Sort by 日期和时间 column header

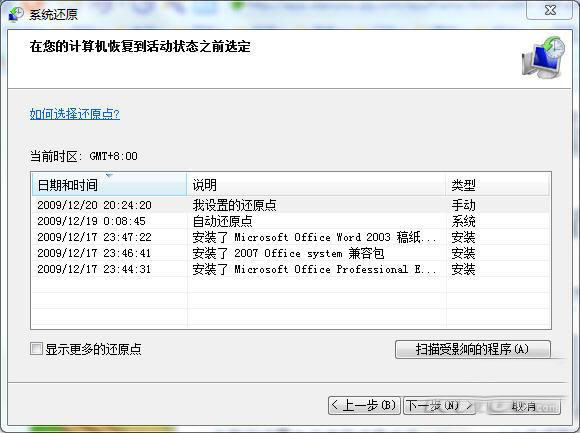tap(109, 184)
